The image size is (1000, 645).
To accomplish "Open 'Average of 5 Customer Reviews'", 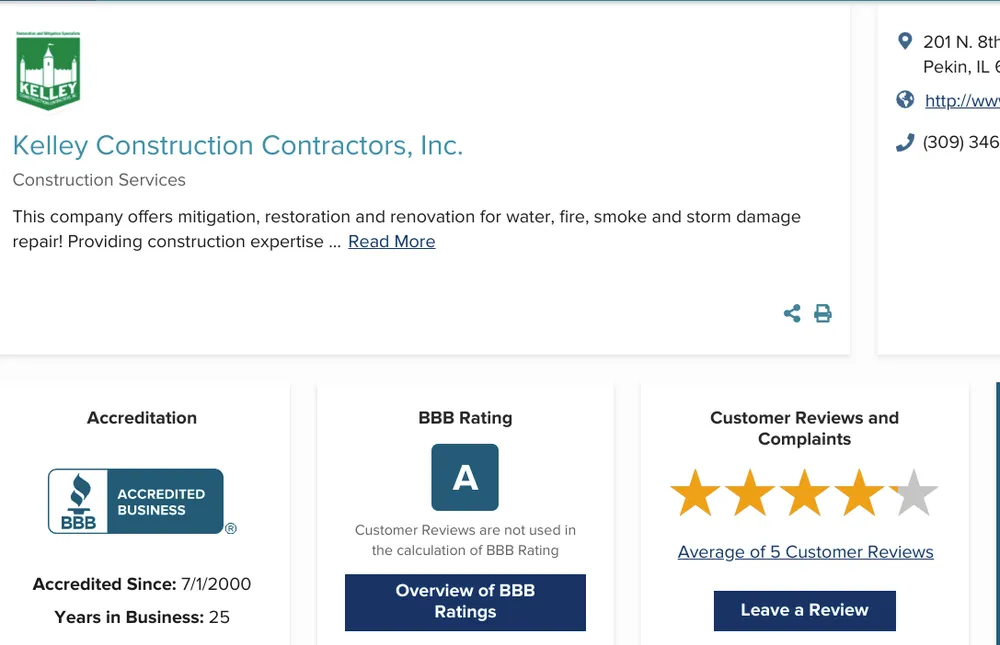I will point(804,551).
